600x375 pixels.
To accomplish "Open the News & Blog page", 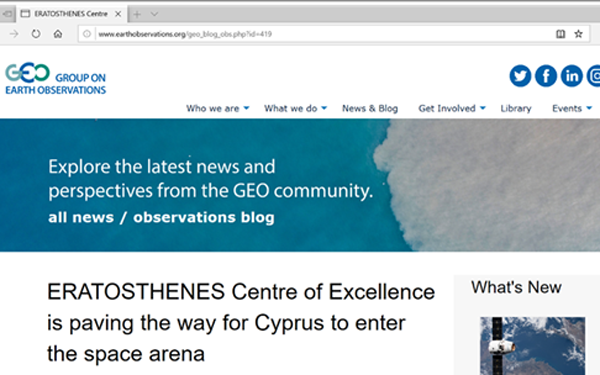I will click(370, 109).
